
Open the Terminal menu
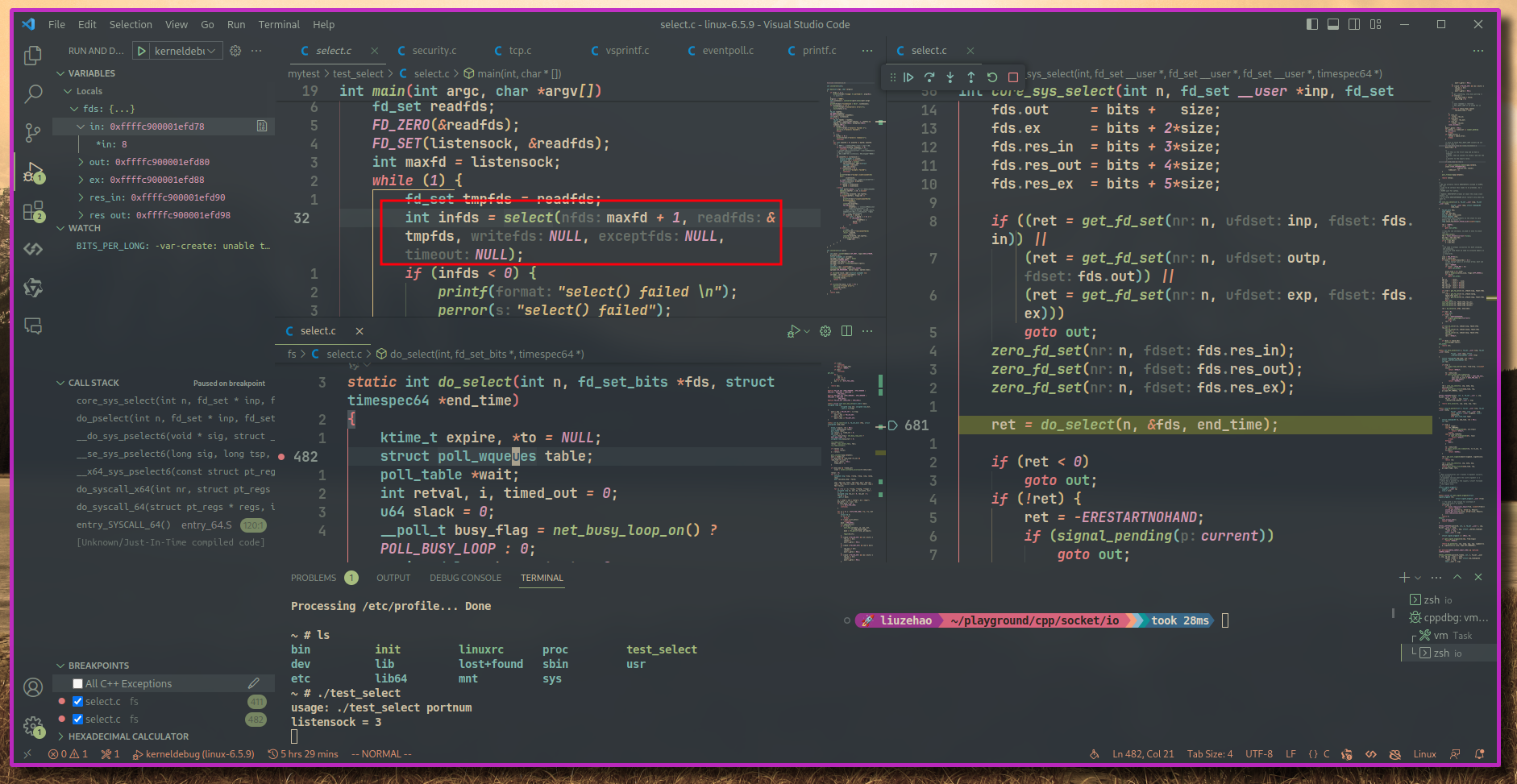click(x=279, y=24)
